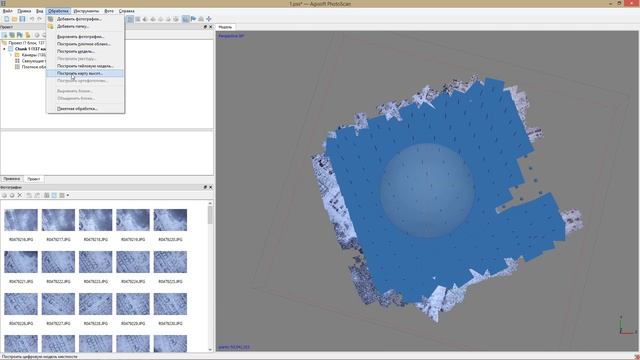Click the Photos panel scroll-down arrow
This screenshot has height=360, width=640.
coord(210,349)
